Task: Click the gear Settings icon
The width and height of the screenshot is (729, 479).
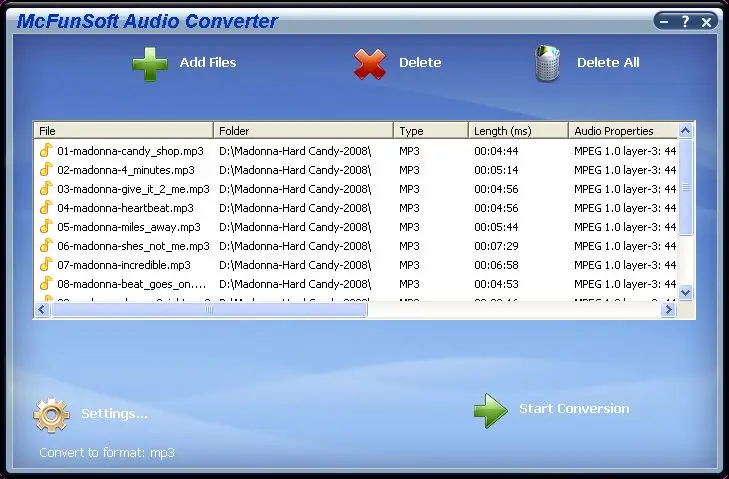Action: click(x=52, y=415)
